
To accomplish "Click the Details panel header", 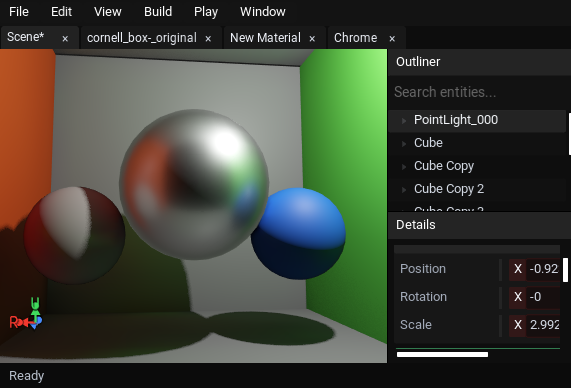I will (479, 225).
